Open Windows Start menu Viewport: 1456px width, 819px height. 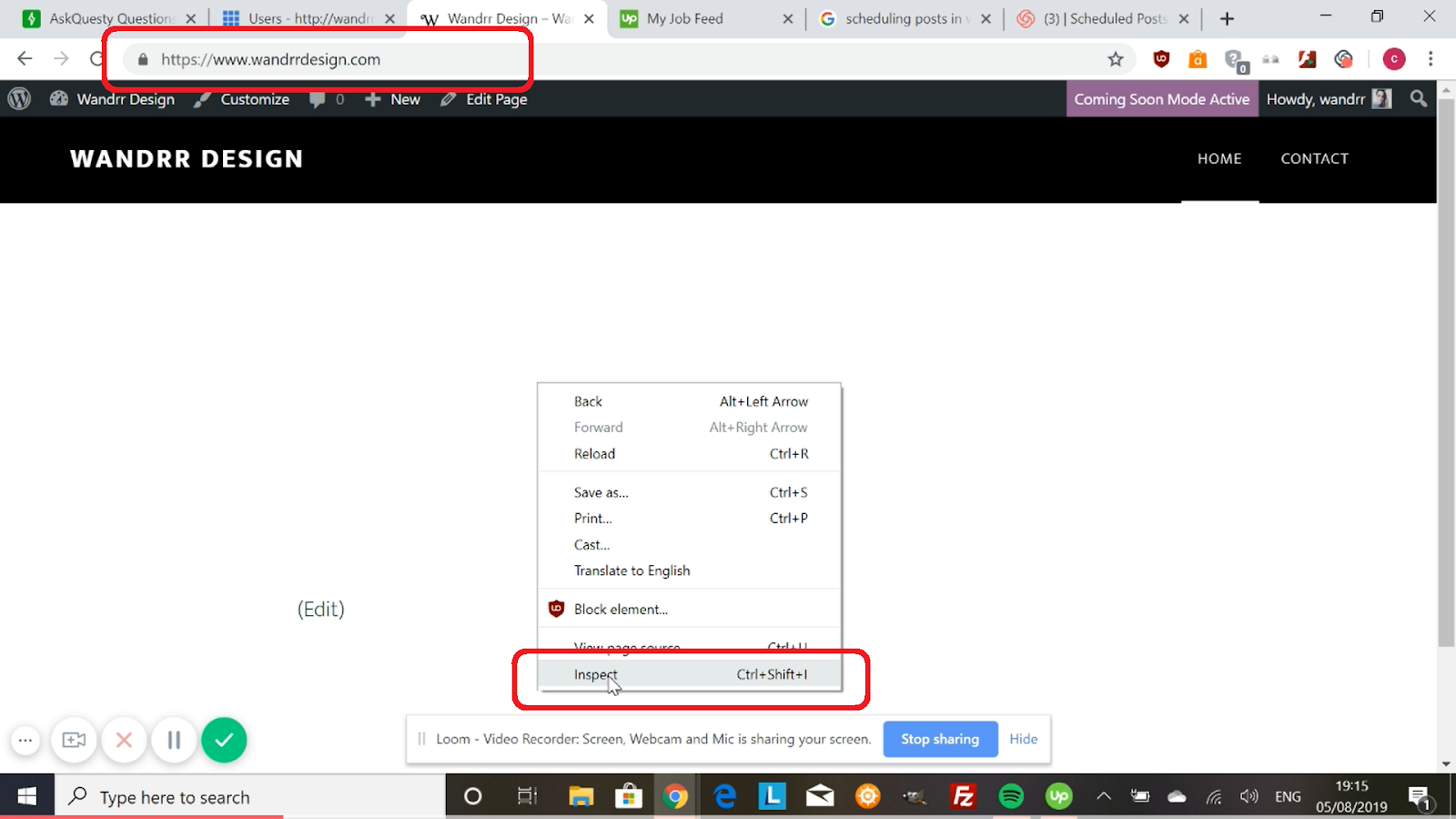[27, 797]
